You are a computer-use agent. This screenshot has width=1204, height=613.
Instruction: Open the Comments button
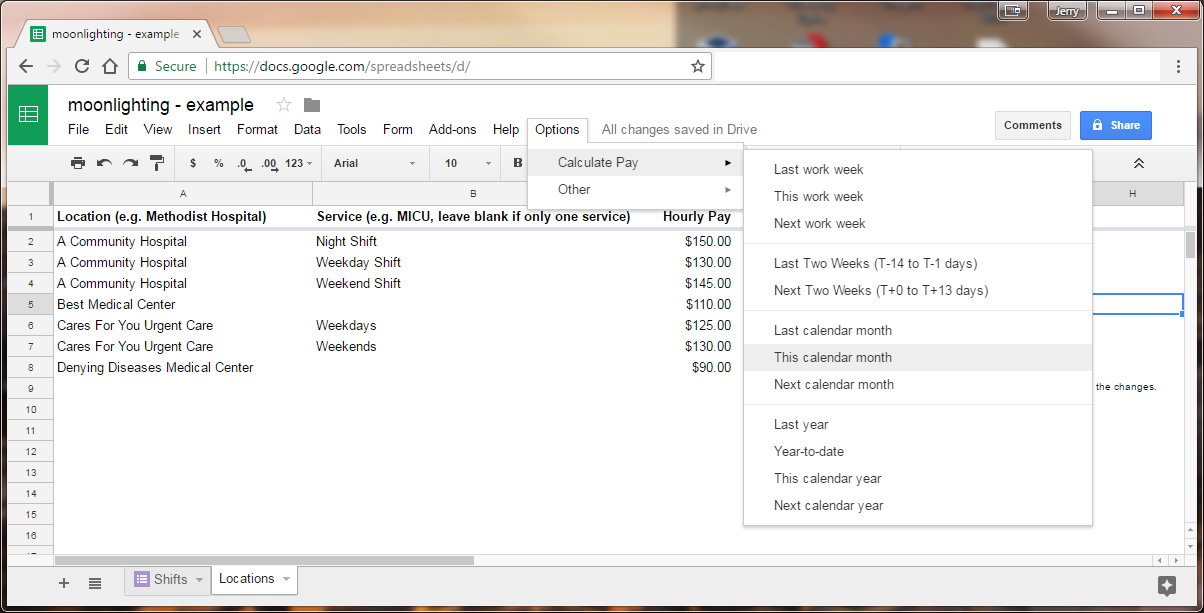[1032, 125]
